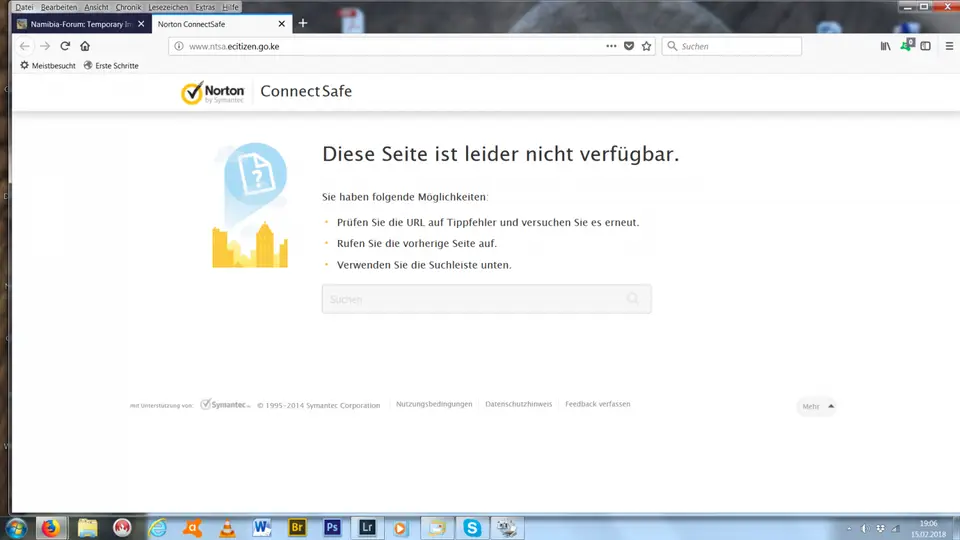
Task: Go forward with the forward arrow
Action: pyautogui.click(x=45, y=46)
